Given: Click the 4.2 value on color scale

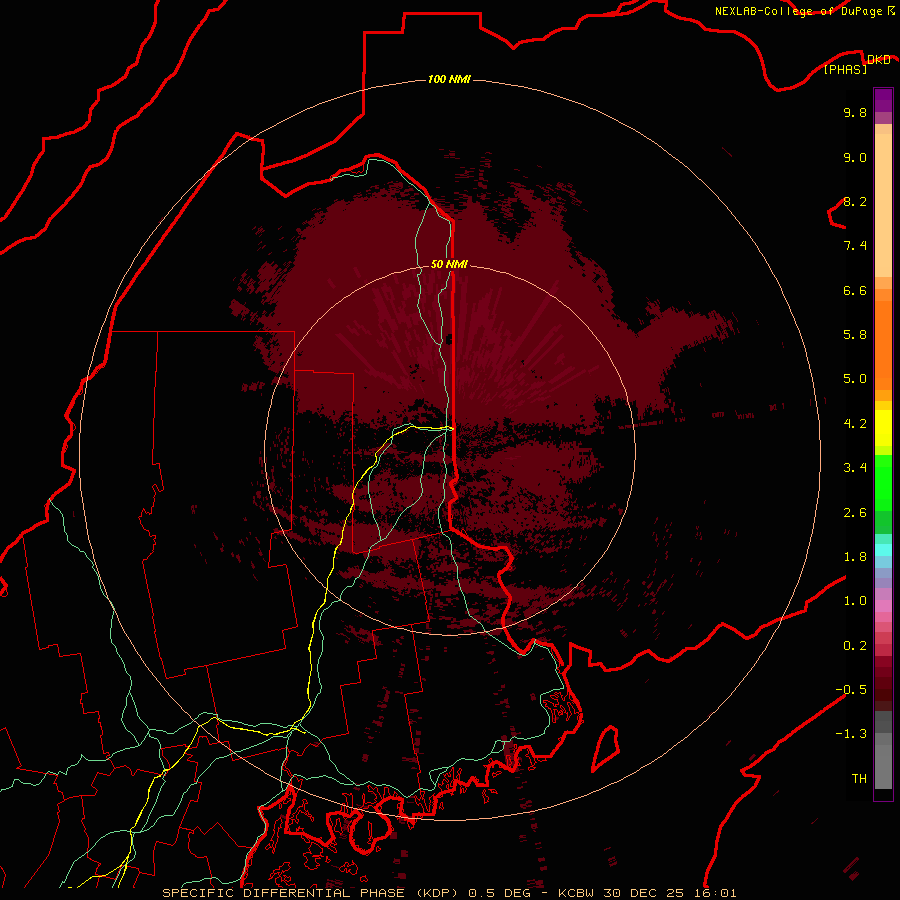Looking at the screenshot, I should point(855,424).
